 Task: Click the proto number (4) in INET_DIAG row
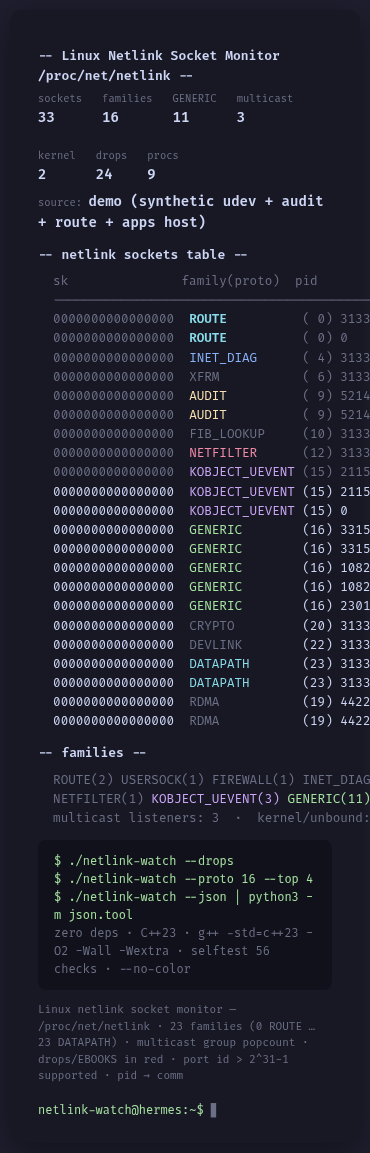(x=318, y=357)
